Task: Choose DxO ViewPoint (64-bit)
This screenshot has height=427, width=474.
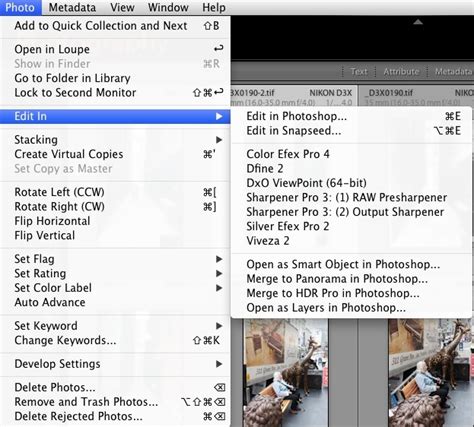Action: 351,183
